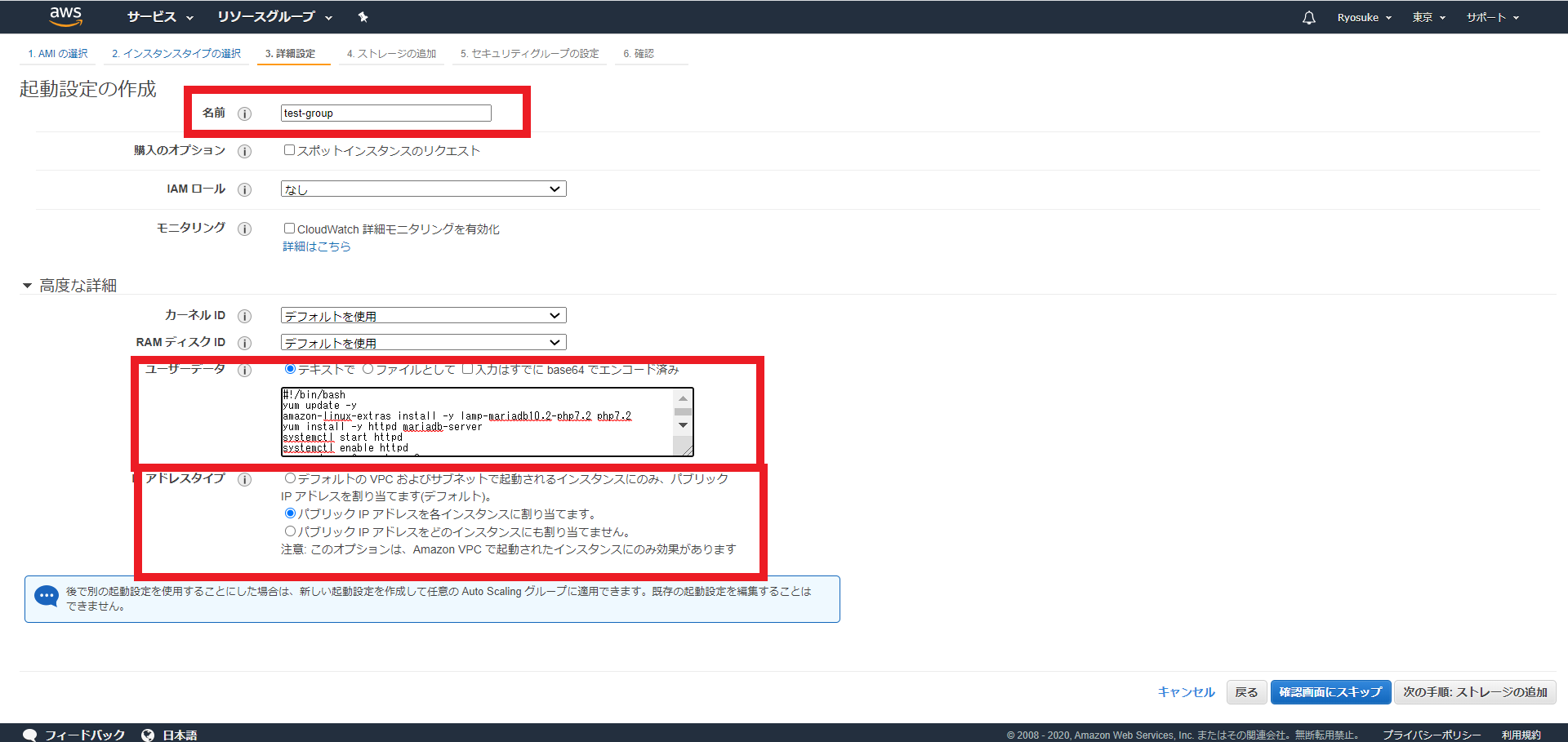Open the プライバシーポリシー link

tap(1432, 735)
